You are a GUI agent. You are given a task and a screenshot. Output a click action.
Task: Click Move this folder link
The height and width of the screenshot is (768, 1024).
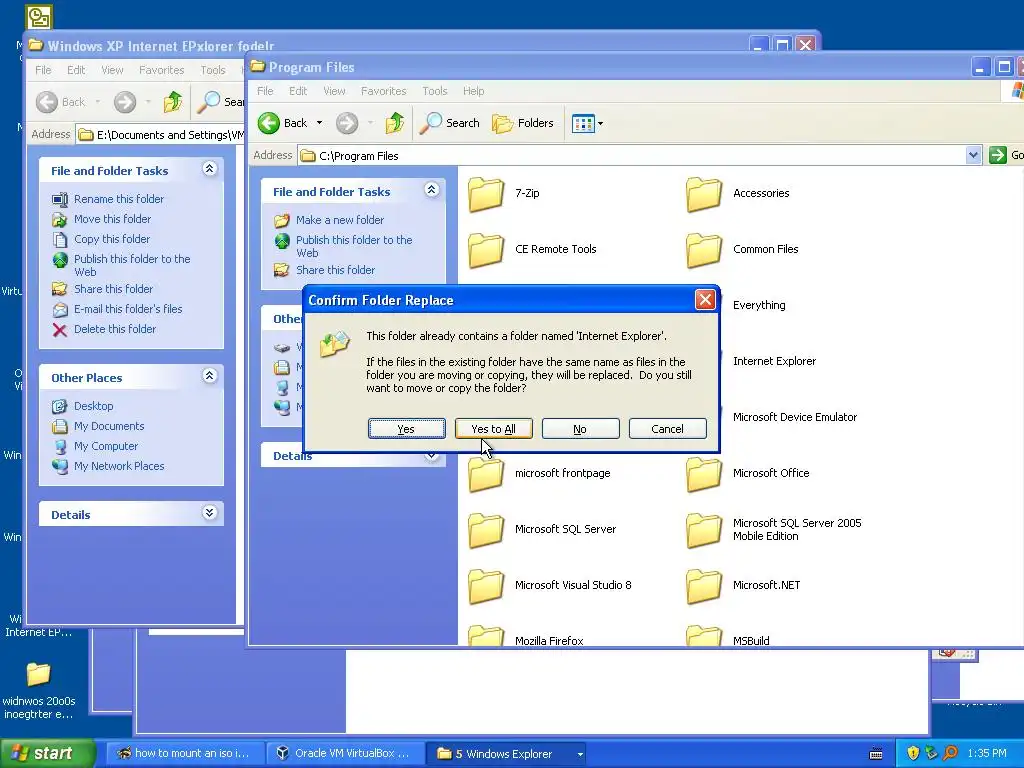pos(112,219)
